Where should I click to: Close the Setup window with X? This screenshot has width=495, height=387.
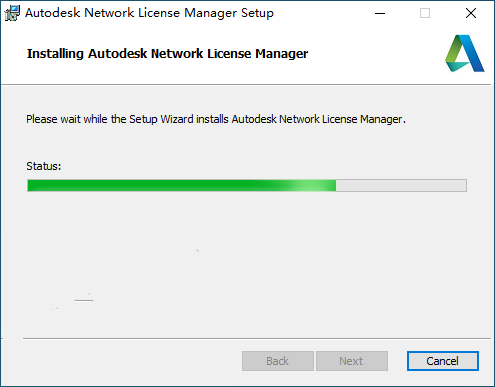pos(471,13)
